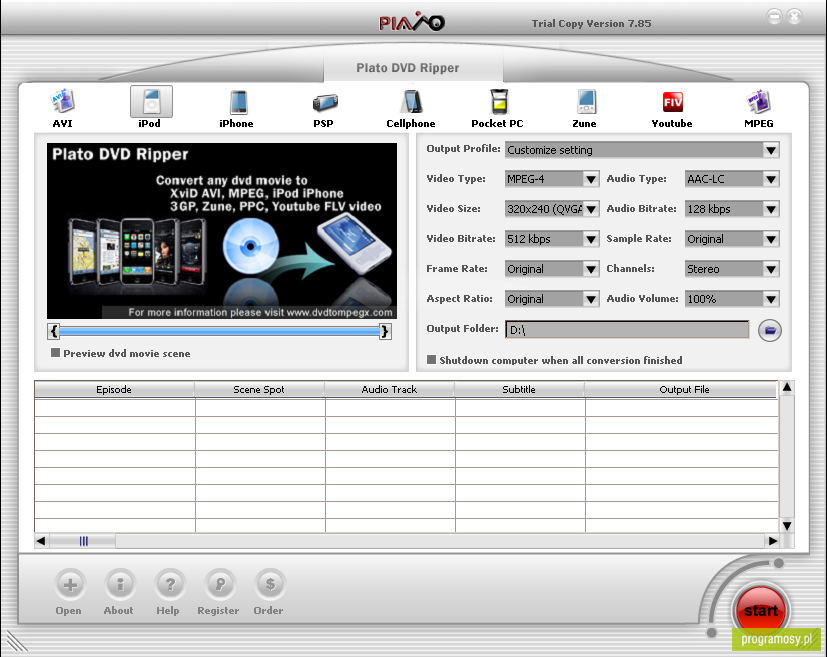Click the red start button
Screen dimensions: 827x657
click(761, 610)
